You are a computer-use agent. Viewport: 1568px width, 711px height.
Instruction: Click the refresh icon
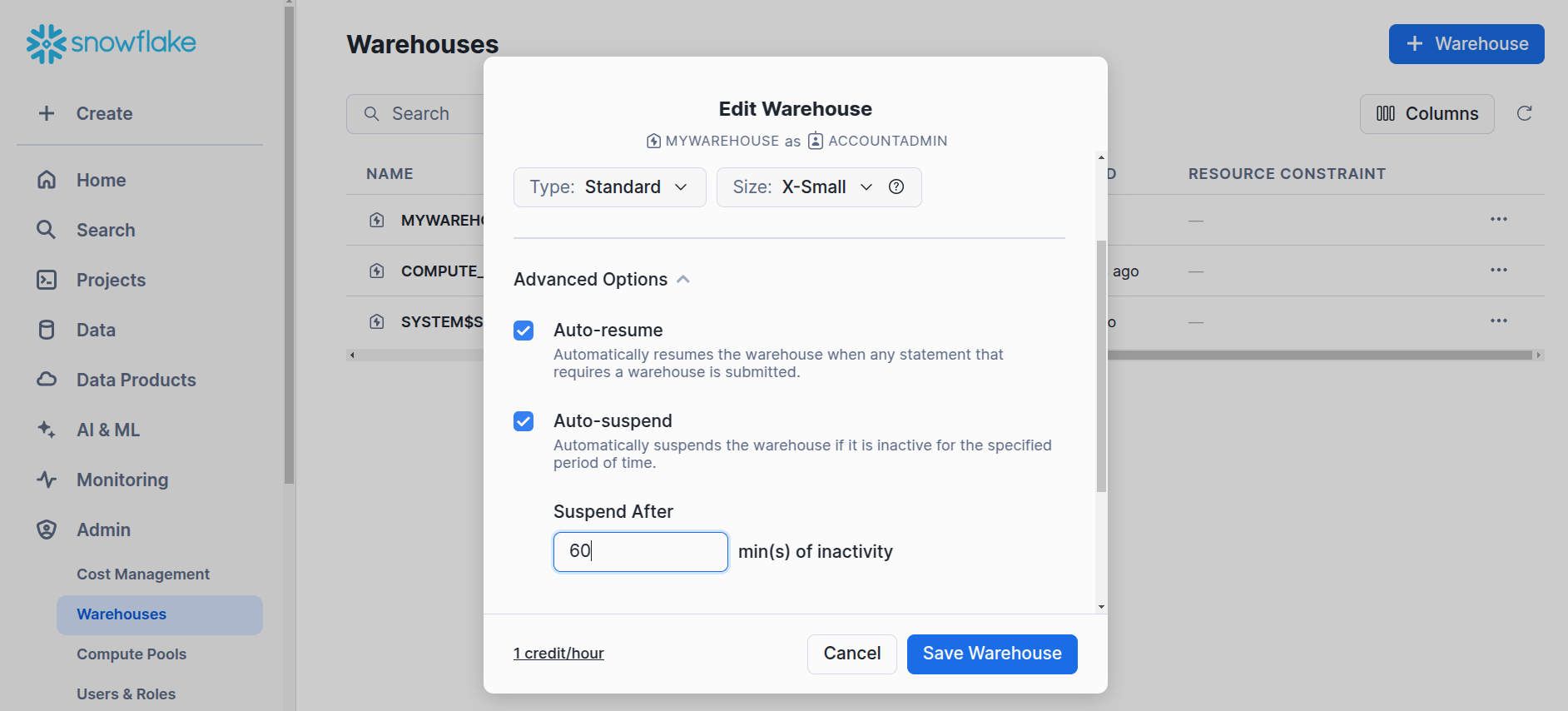coord(1525,113)
